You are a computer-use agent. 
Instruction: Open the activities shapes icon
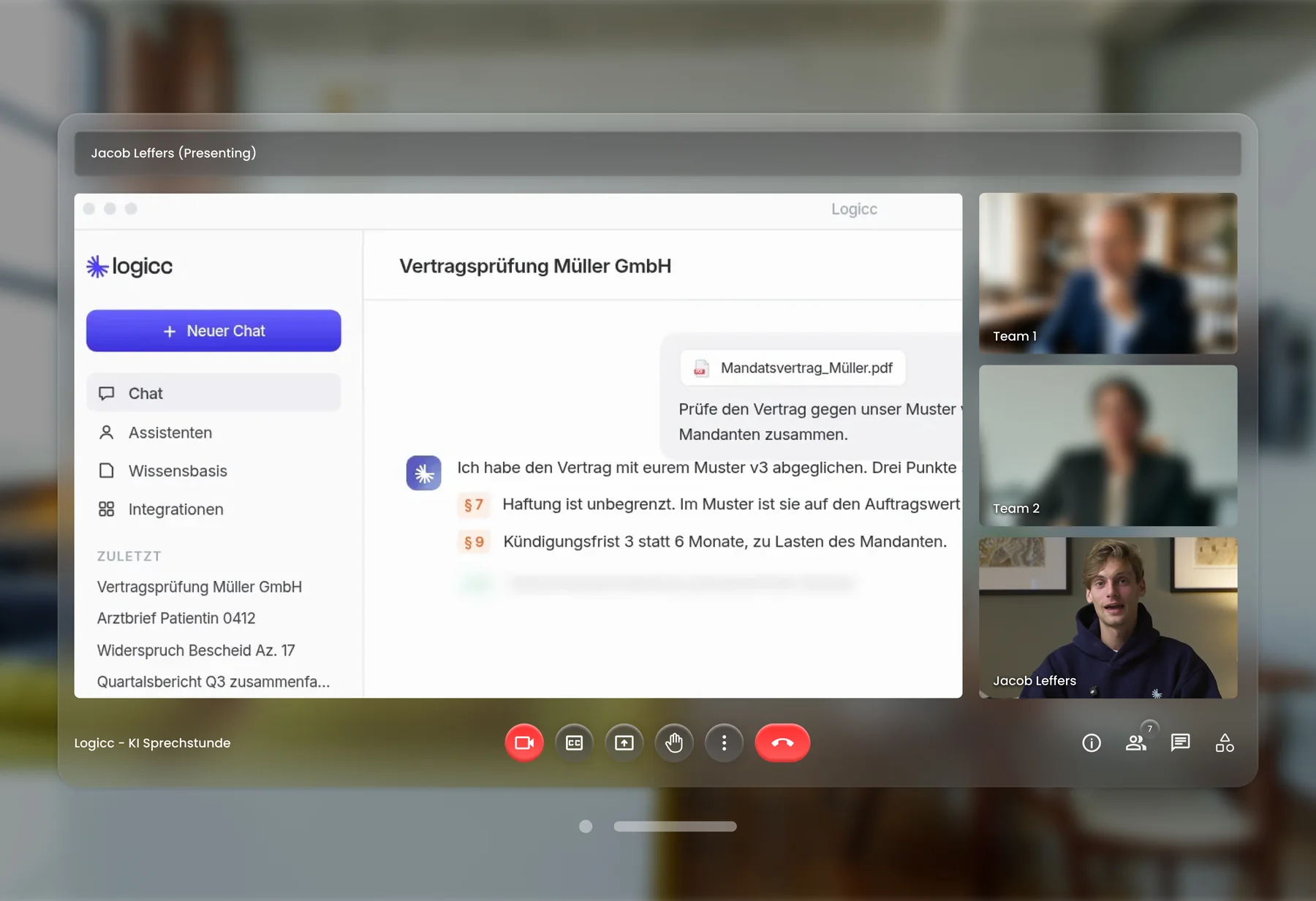pyautogui.click(x=1225, y=743)
